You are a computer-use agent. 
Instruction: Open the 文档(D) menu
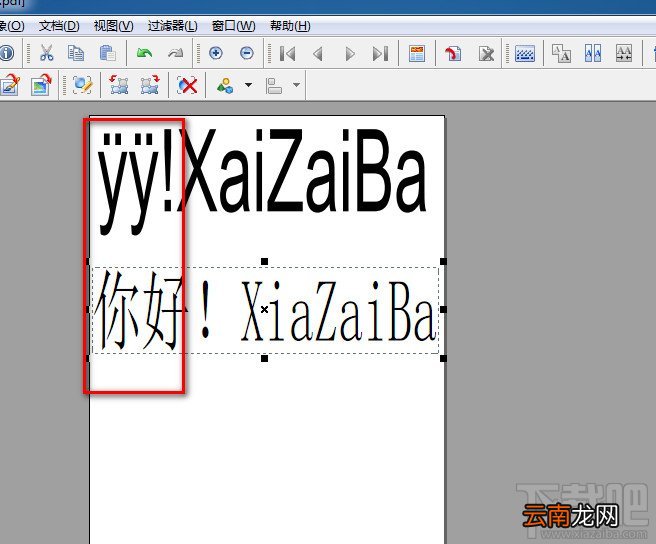coord(59,26)
